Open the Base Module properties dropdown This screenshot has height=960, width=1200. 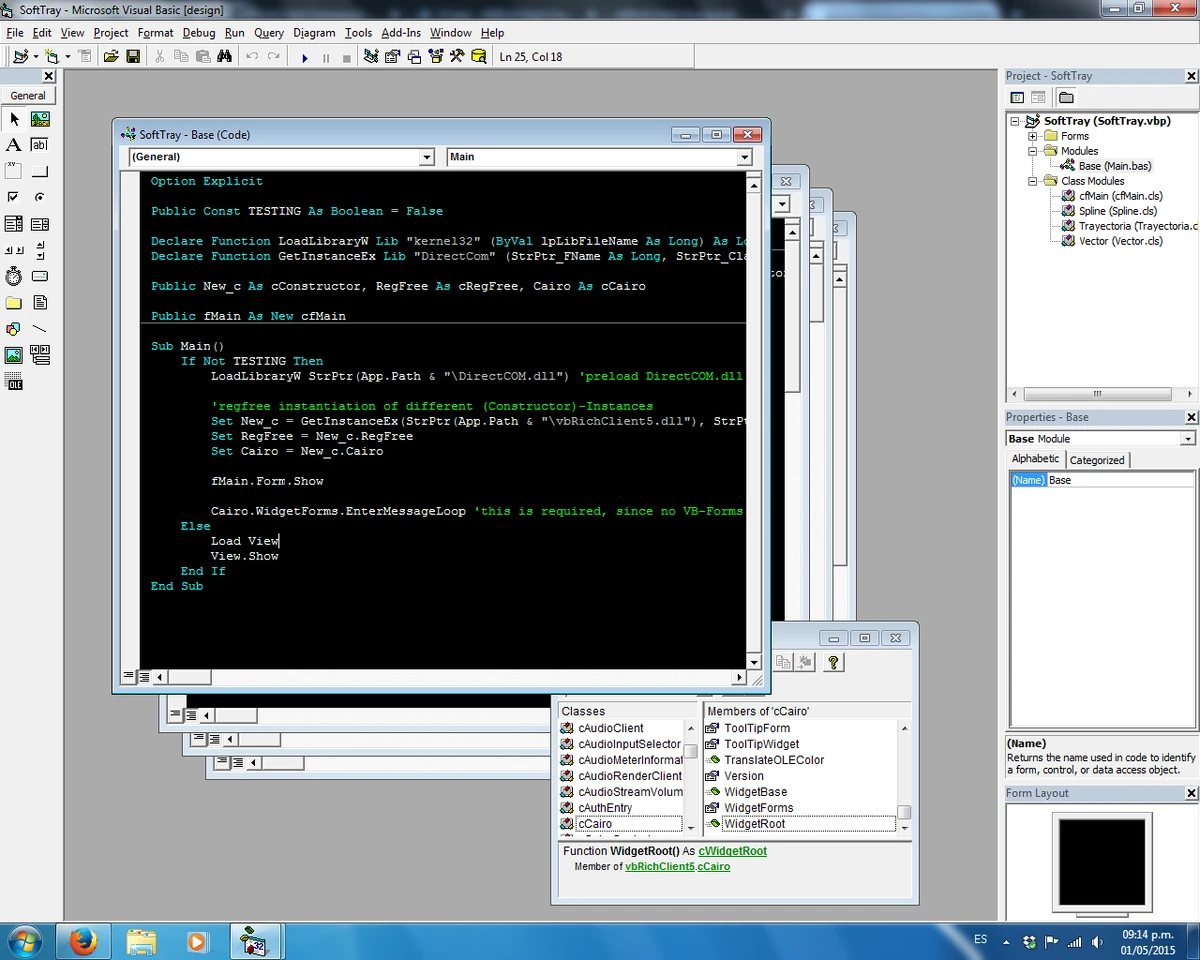point(1188,439)
